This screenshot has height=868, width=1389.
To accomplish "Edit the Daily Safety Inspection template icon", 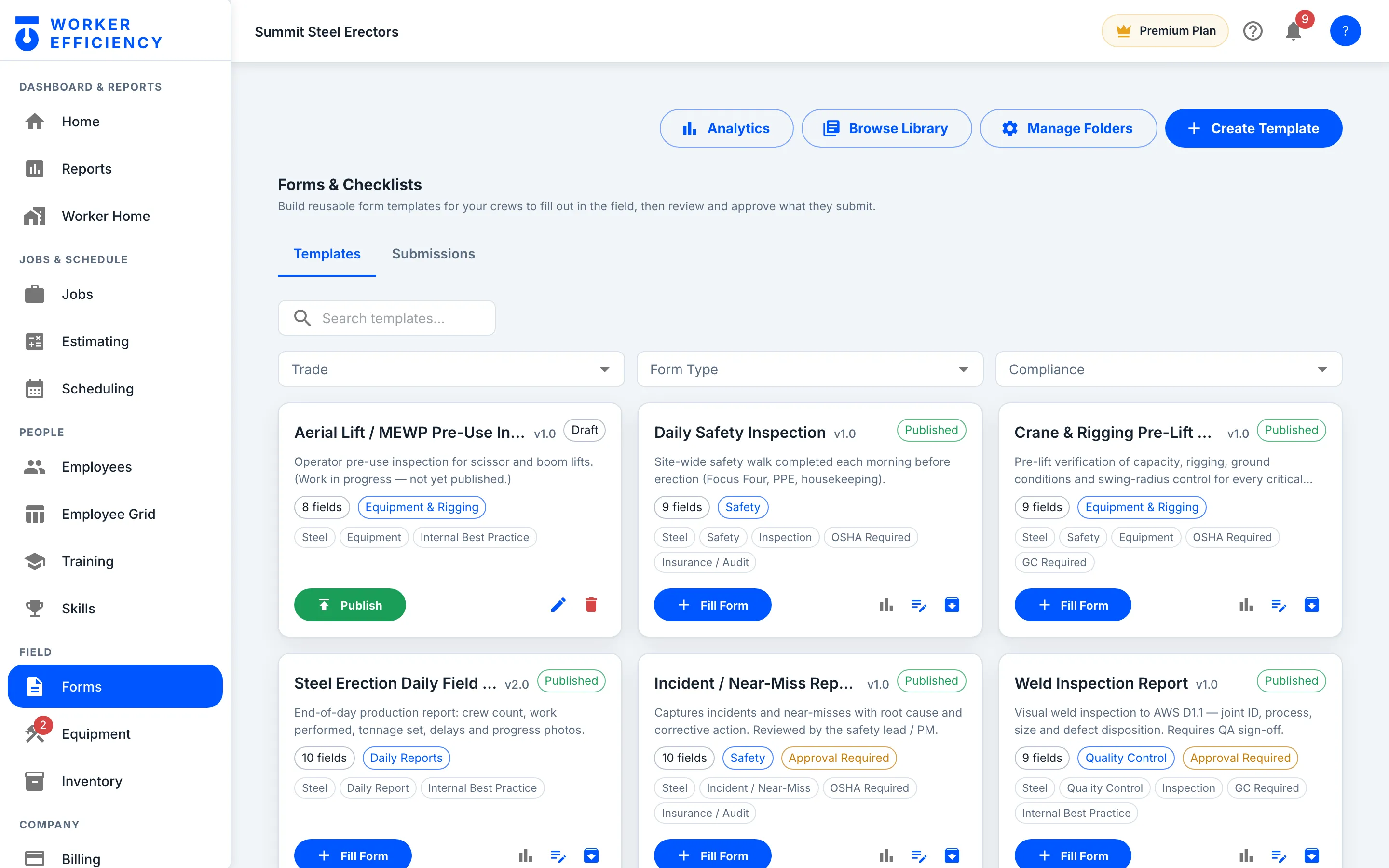I will click(x=919, y=605).
